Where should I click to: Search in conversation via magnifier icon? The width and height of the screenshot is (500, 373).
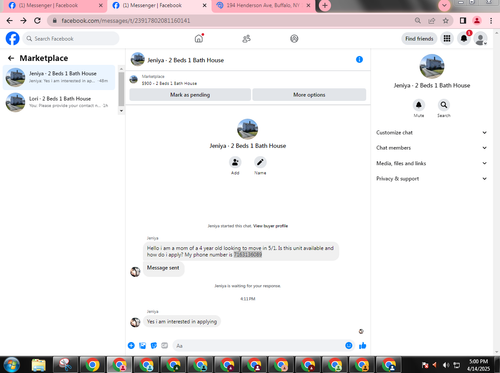click(444, 105)
